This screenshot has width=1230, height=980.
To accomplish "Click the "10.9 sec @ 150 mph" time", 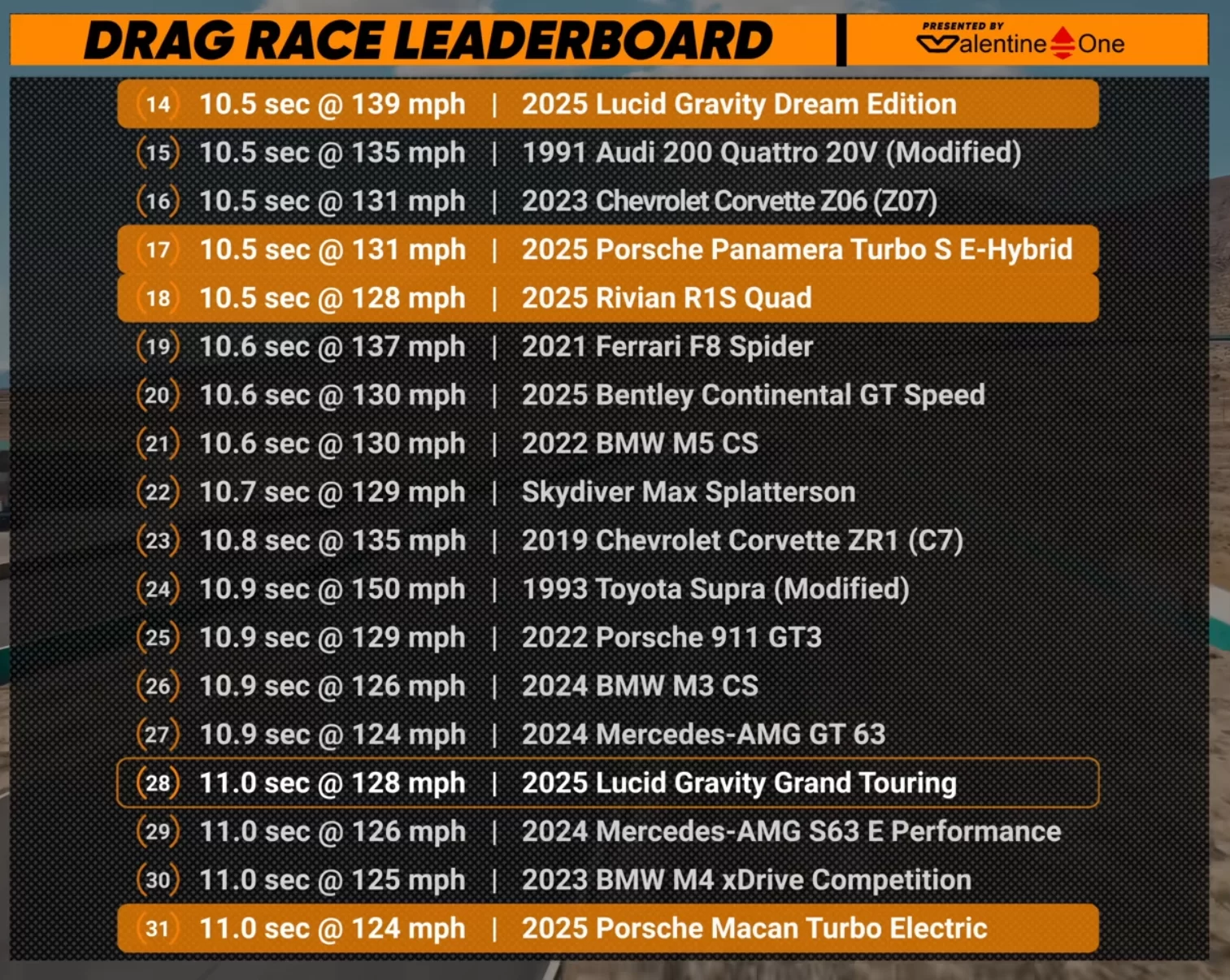I will click(332, 589).
